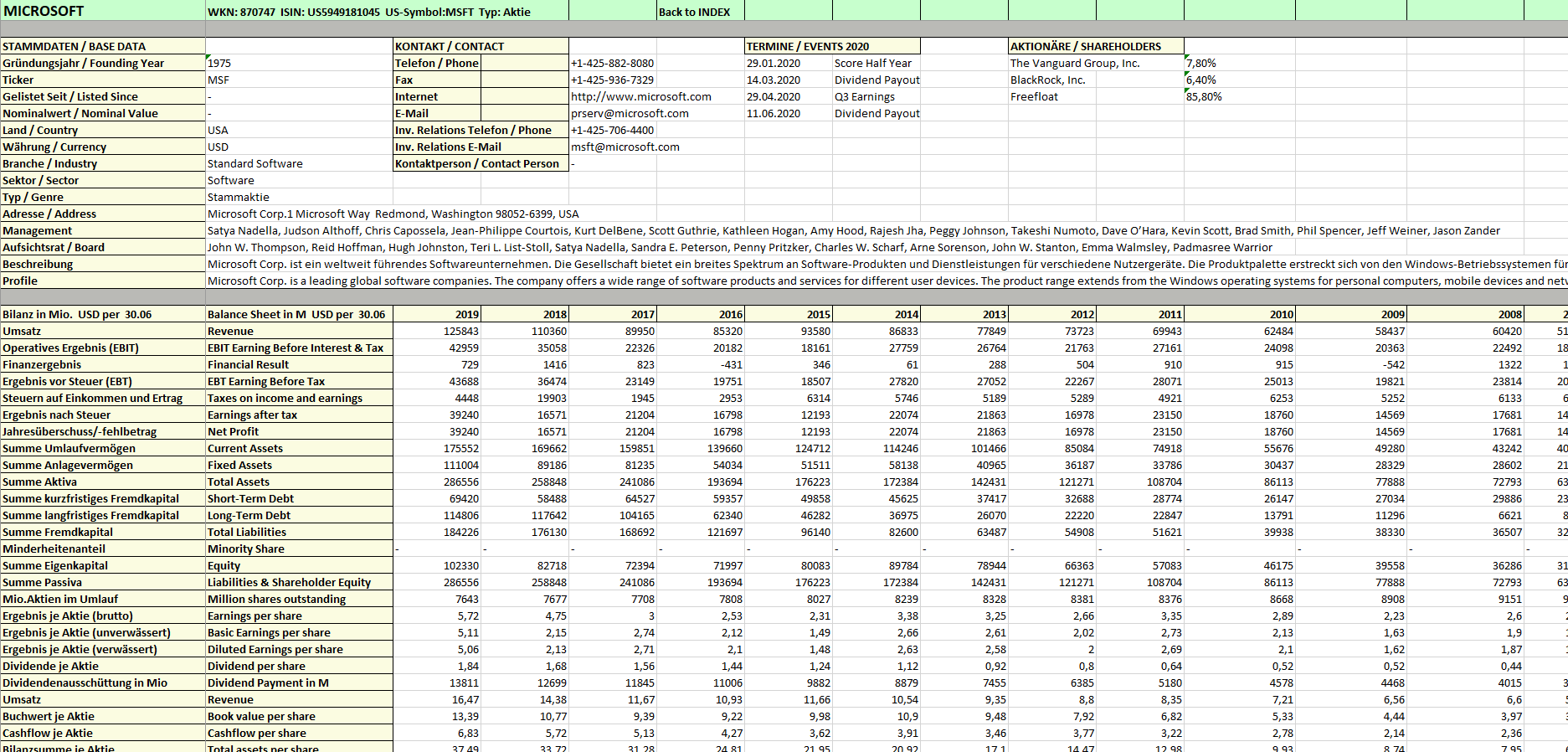1568x752 pixels.
Task: Click the Cashflow per share label
Action: 300,733
